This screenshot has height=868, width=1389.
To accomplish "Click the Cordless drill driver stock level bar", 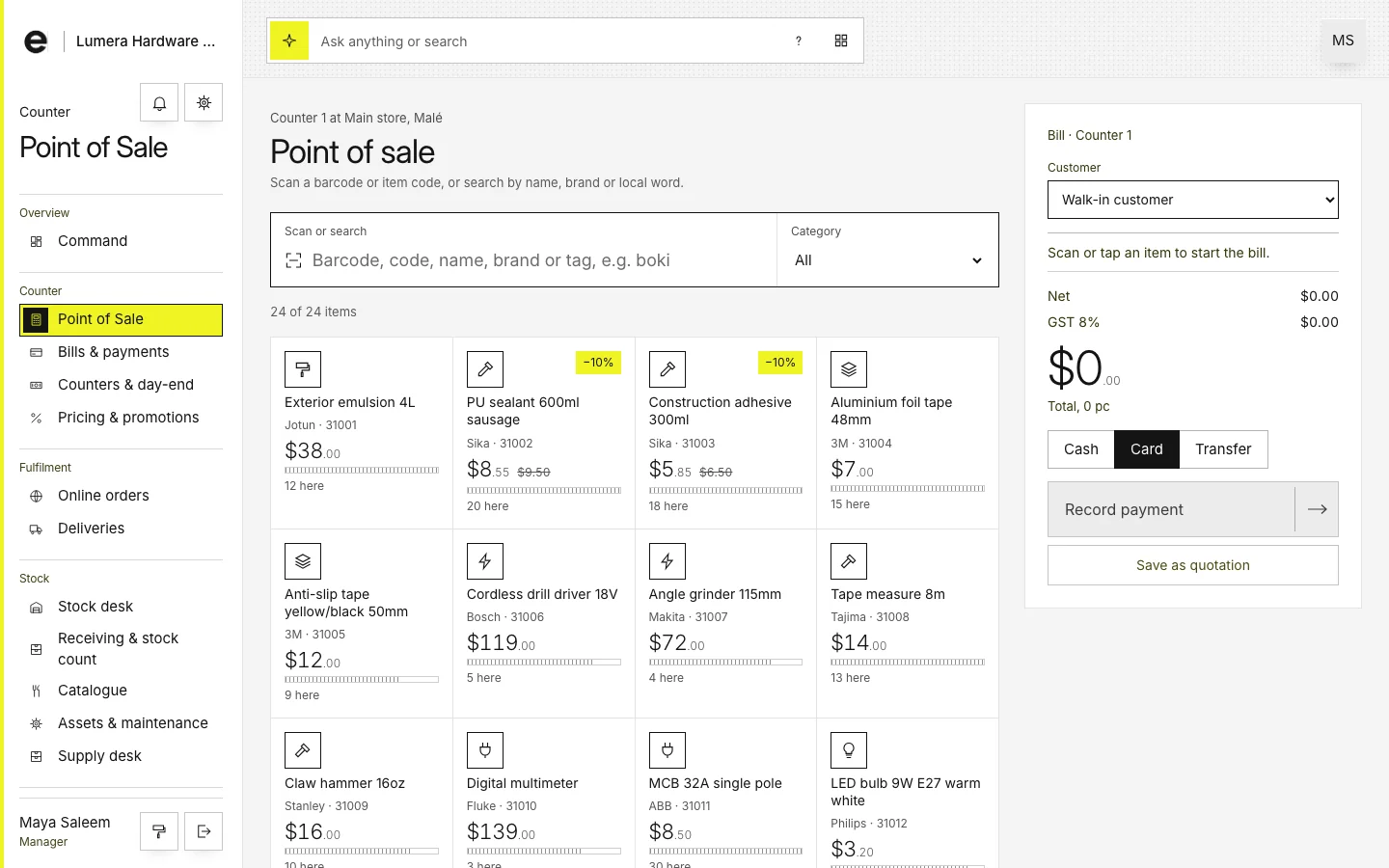I will (544, 663).
